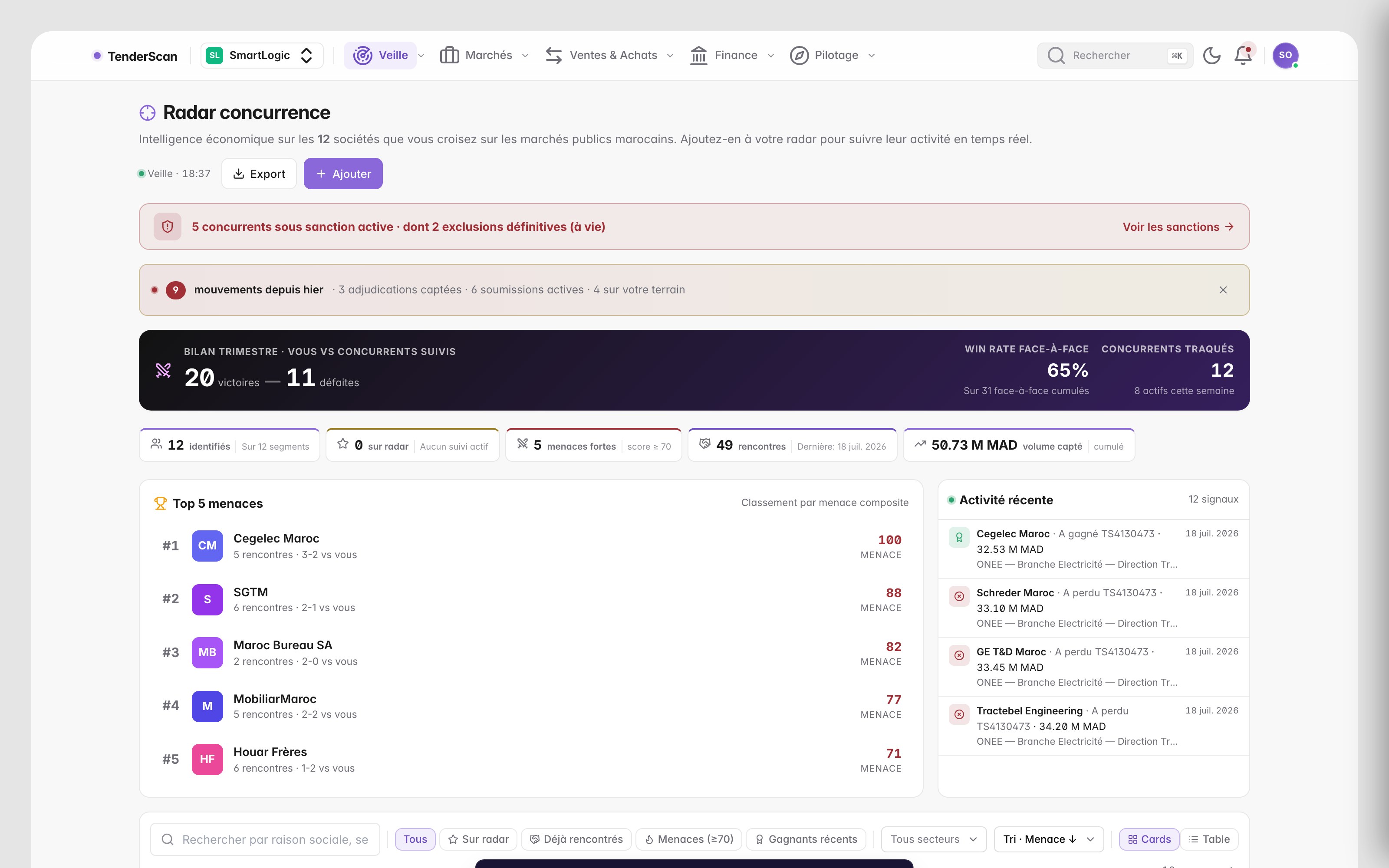This screenshot has height=868, width=1389.
Task: Open the Veille nav tab
Action: tap(380, 56)
